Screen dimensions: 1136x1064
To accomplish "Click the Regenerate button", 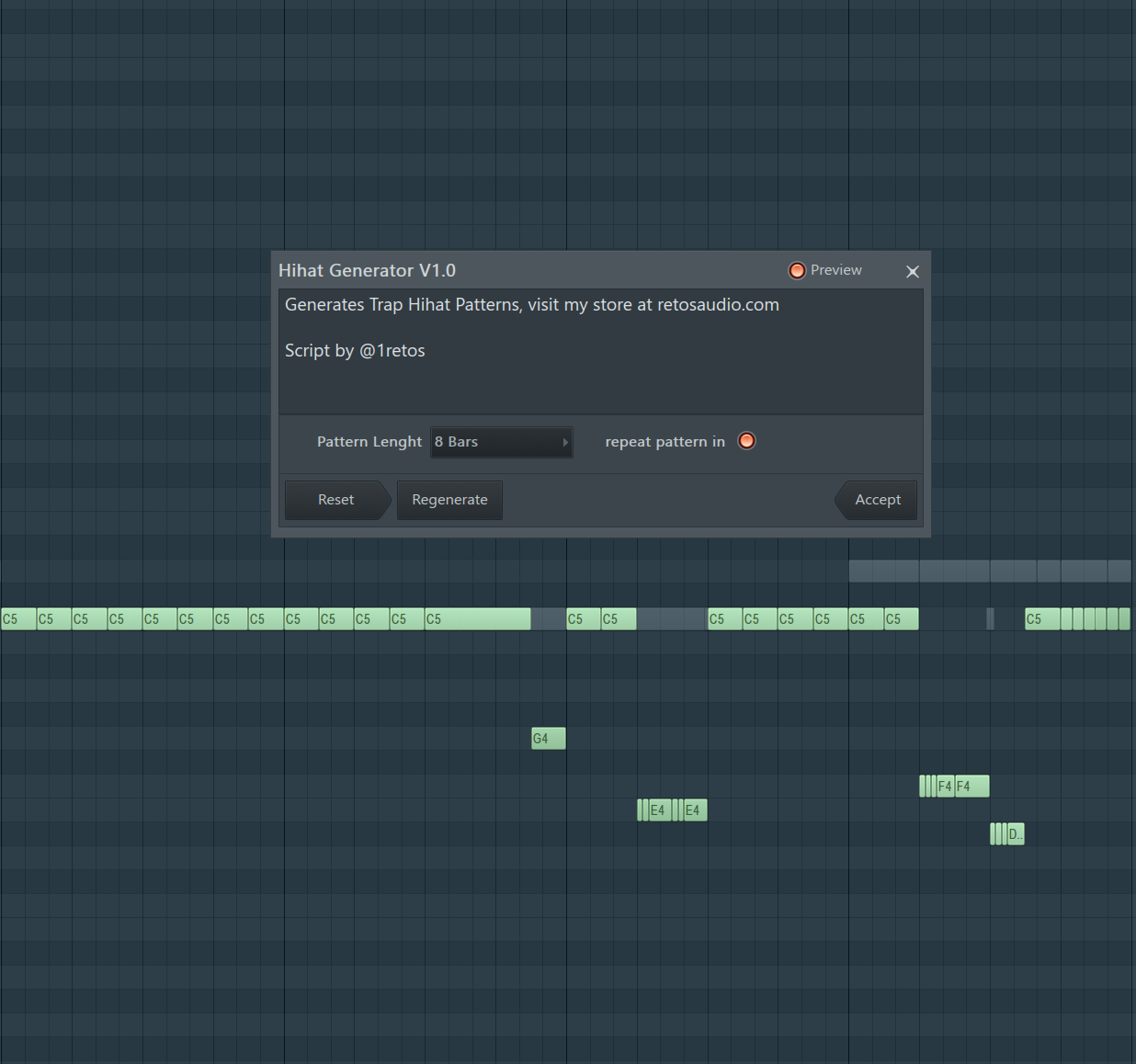I will click(449, 500).
